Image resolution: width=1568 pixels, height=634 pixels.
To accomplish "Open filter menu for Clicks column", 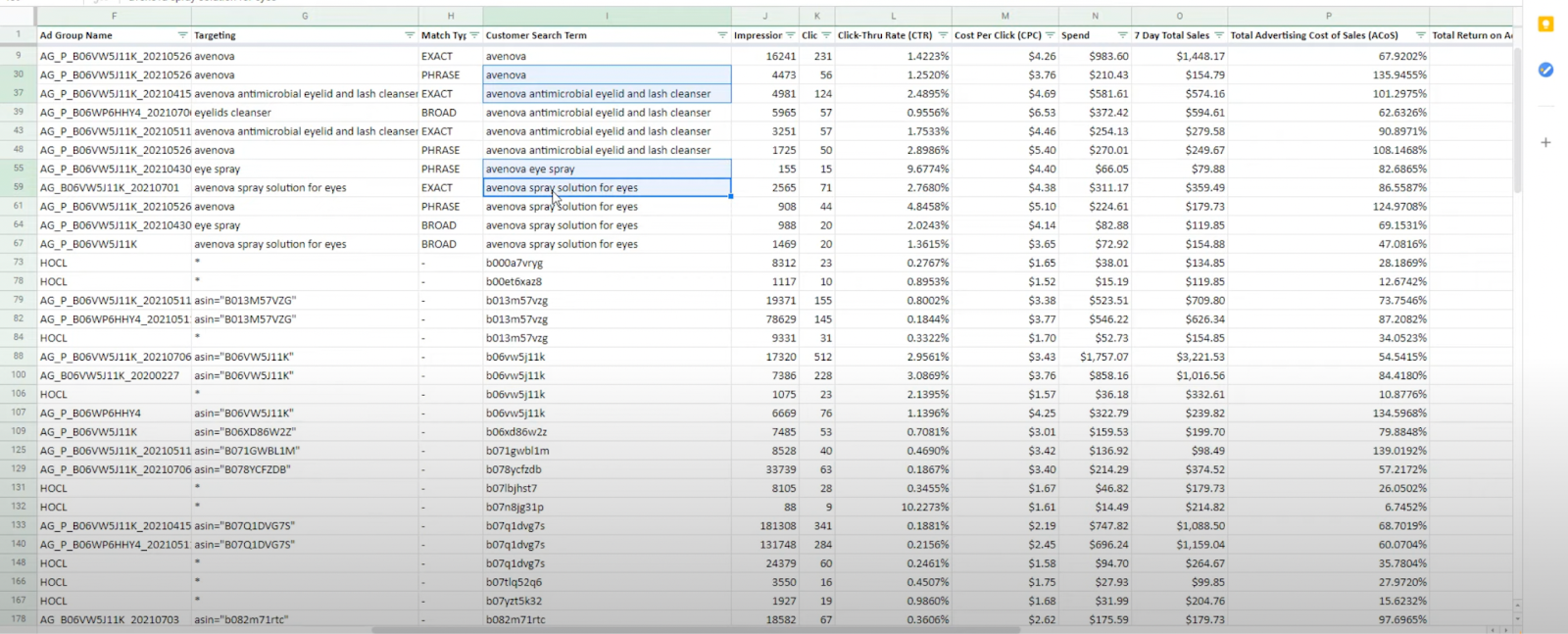I will 826,35.
